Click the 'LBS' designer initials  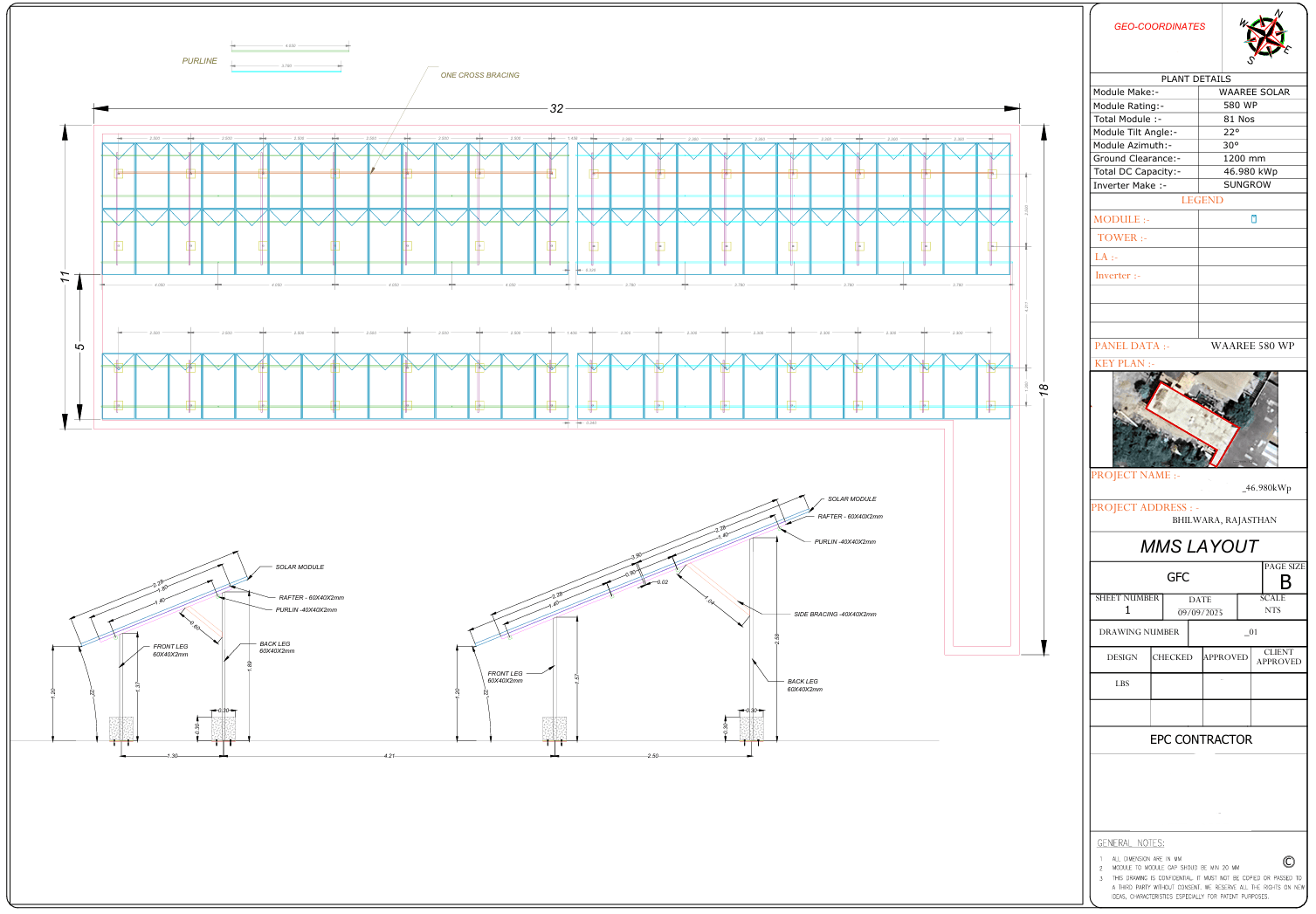click(x=1122, y=684)
